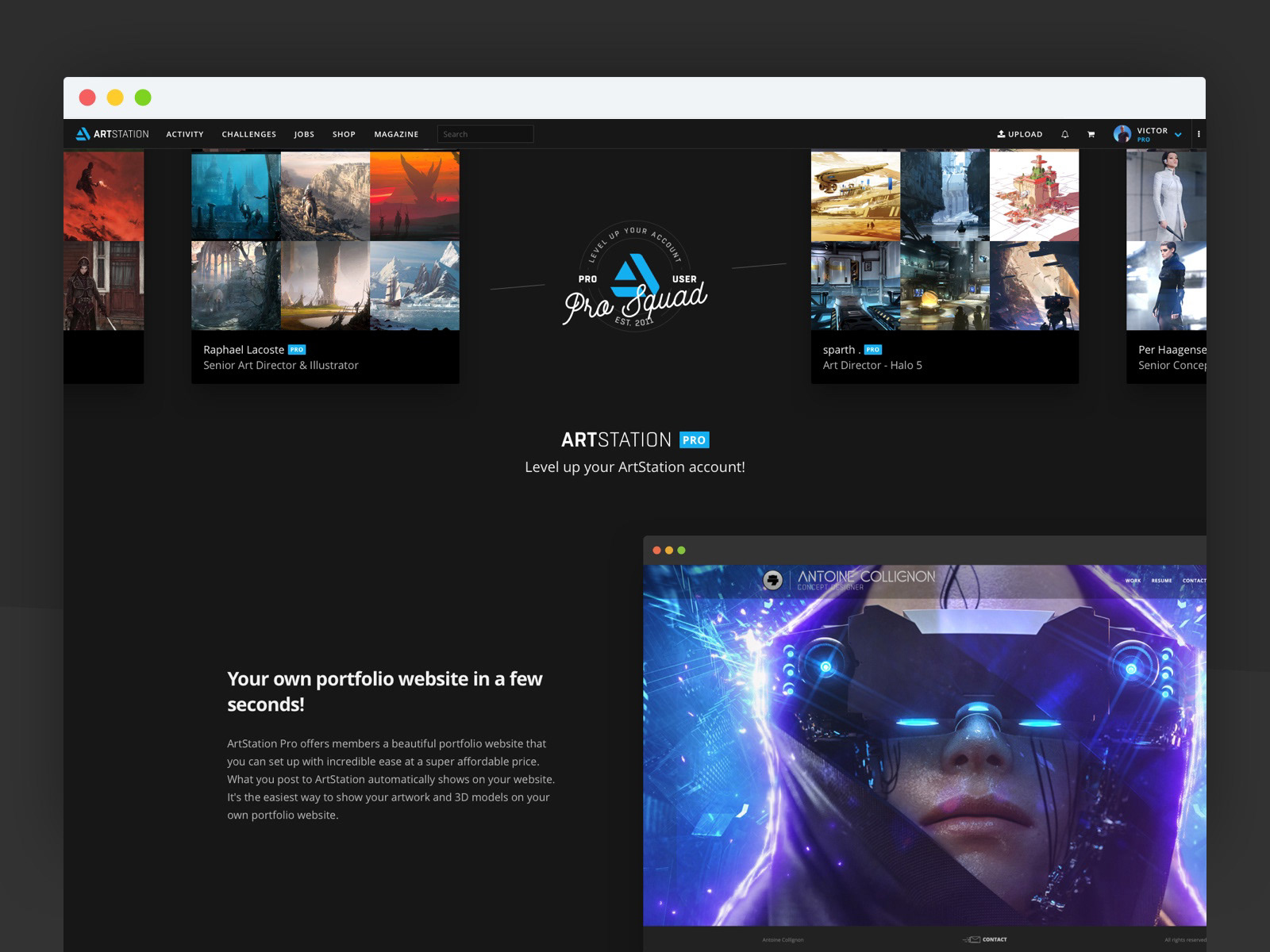Click the green maximize button of the main window
The width and height of the screenshot is (1270, 952).
(143, 98)
